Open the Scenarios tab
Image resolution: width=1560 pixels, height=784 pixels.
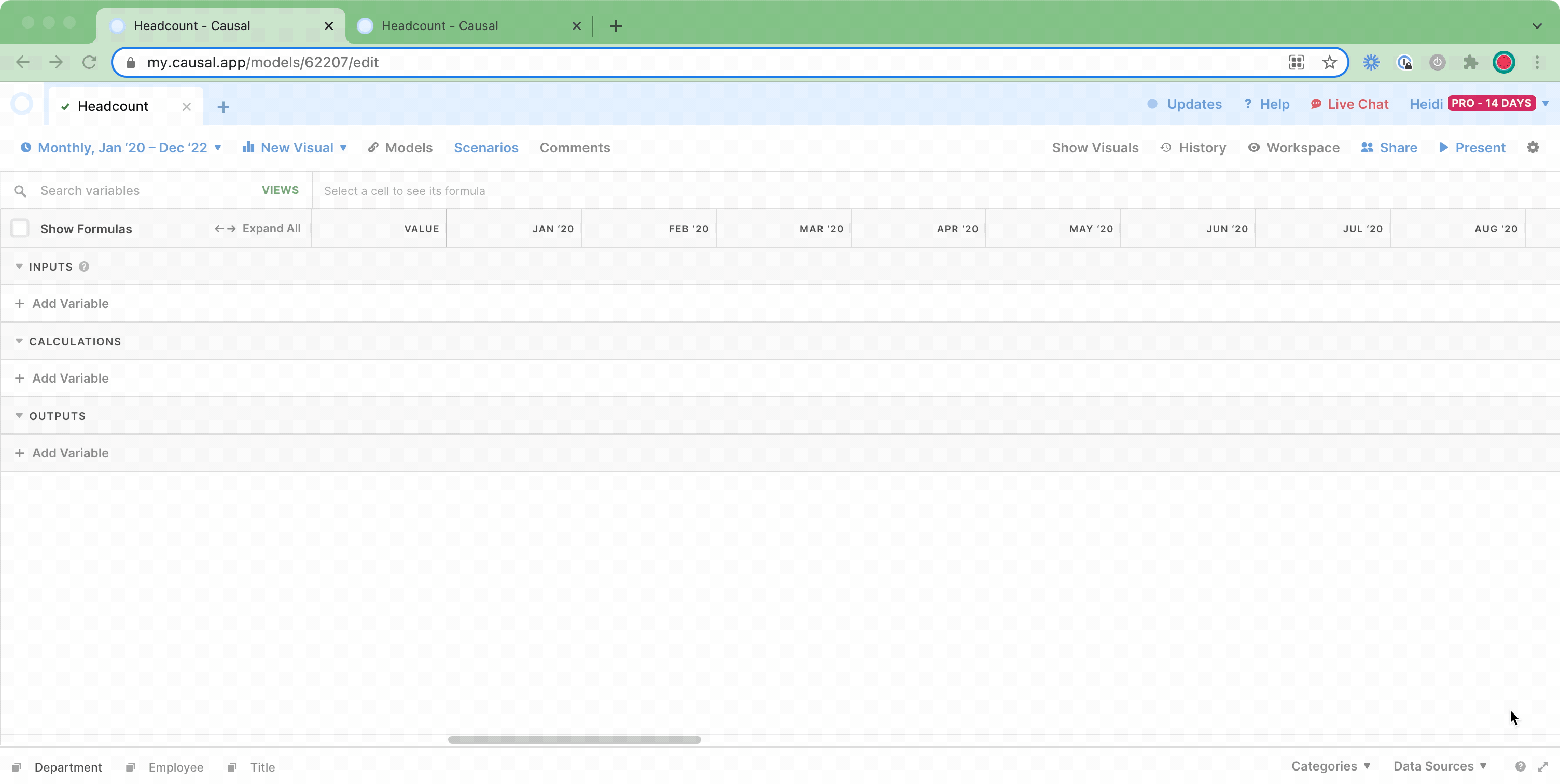(x=485, y=148)
